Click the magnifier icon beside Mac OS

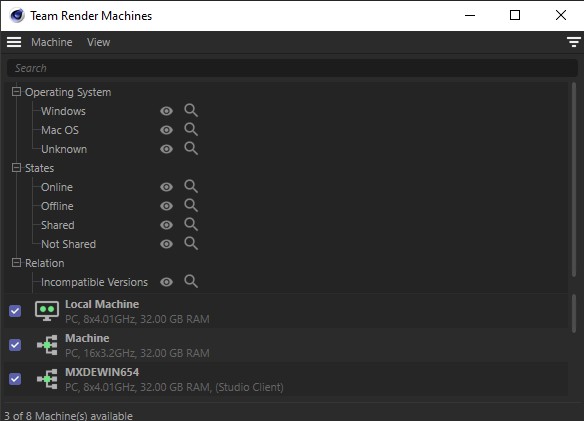click(191, 130)
